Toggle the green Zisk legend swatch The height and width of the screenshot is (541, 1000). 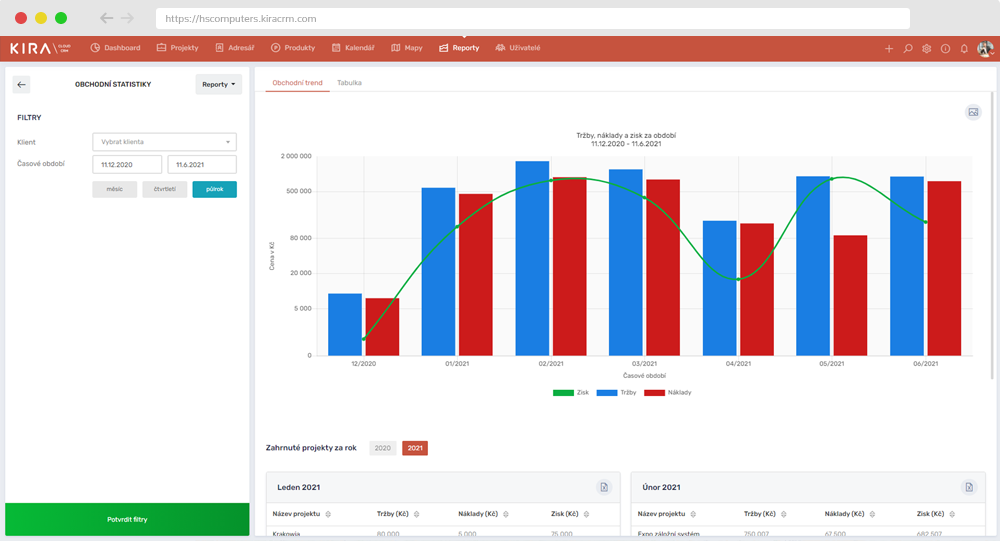(x=563, y=393)
